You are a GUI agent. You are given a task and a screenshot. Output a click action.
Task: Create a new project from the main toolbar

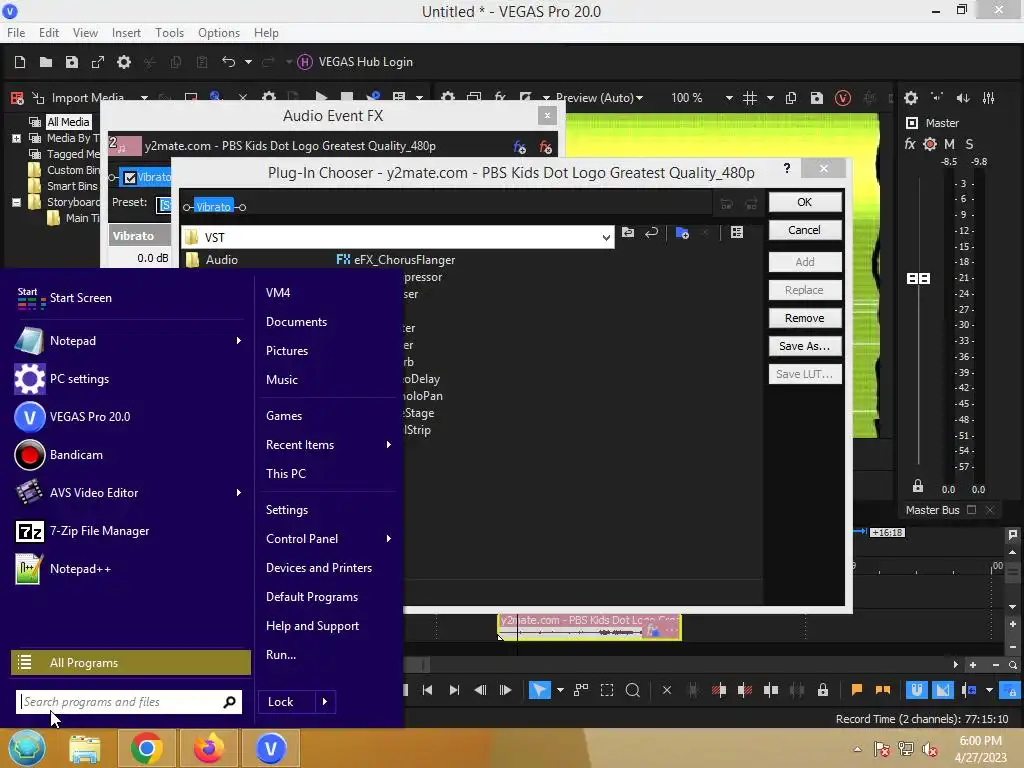pyautogui.click(x=20, y=62)
